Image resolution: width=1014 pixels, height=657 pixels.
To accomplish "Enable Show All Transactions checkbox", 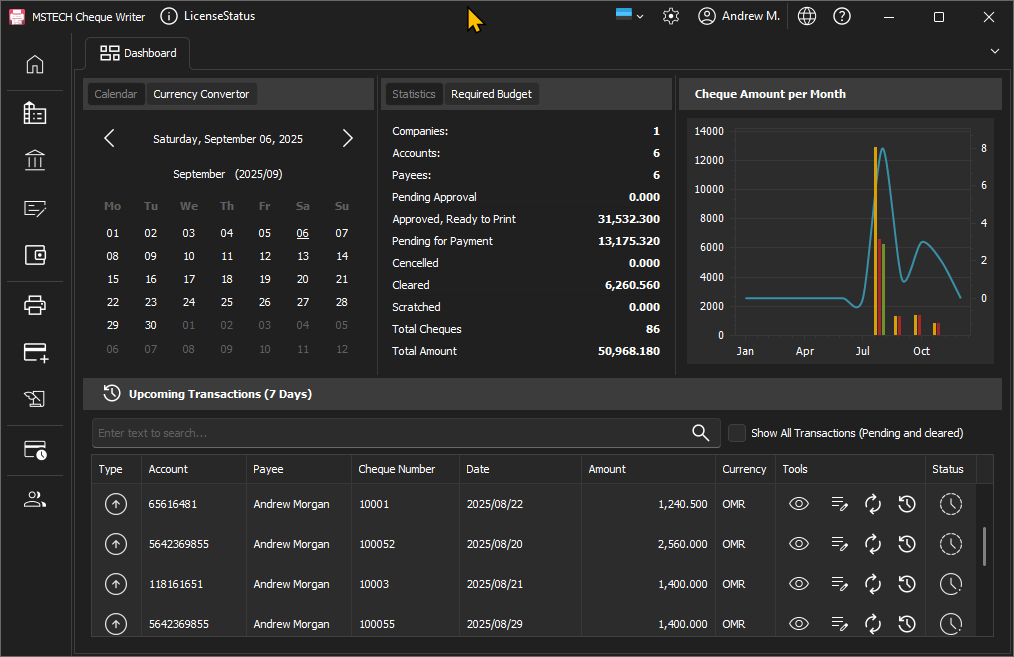I will tap(737, 433).
